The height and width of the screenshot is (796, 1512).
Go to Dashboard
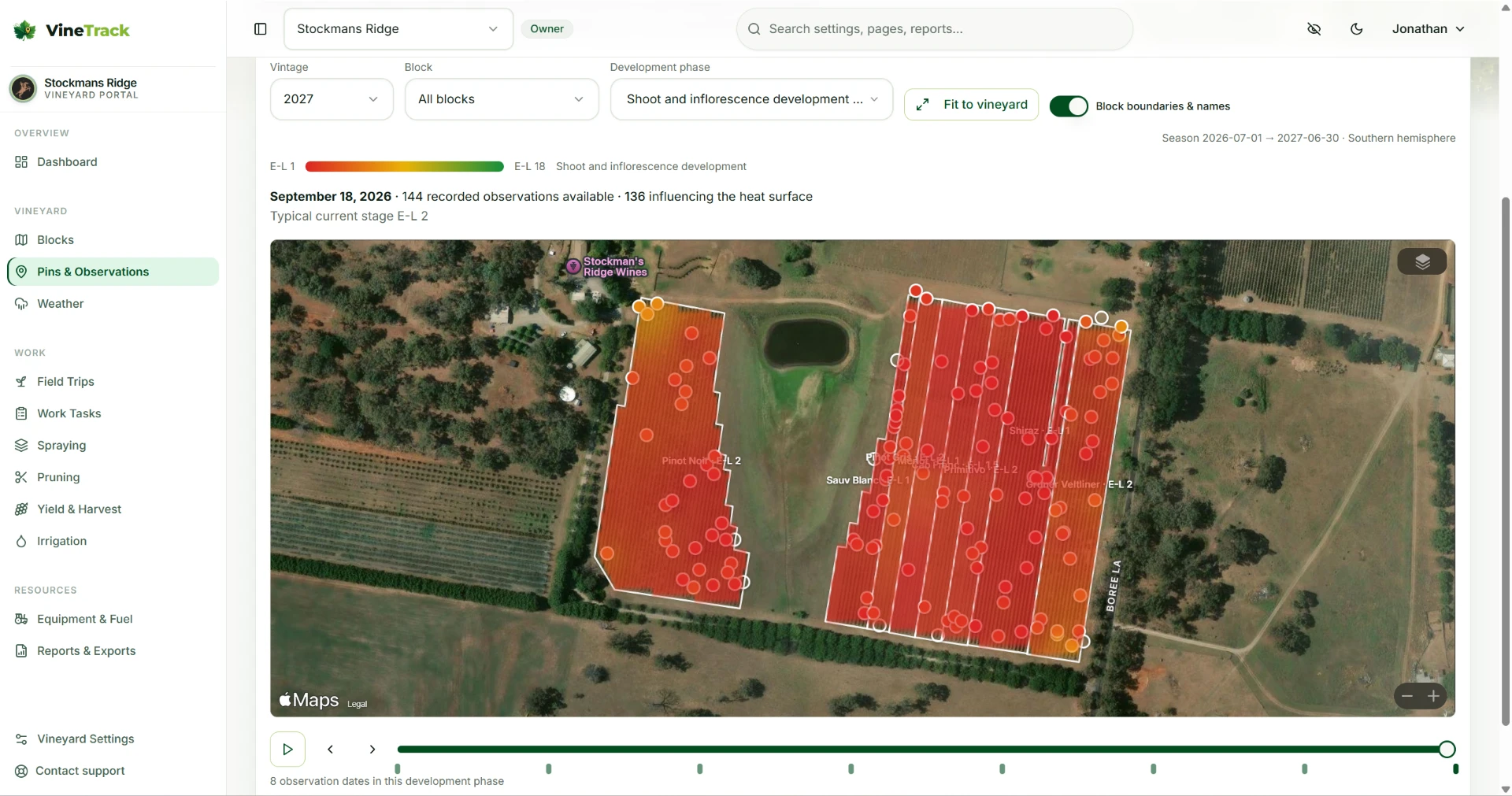113,162
